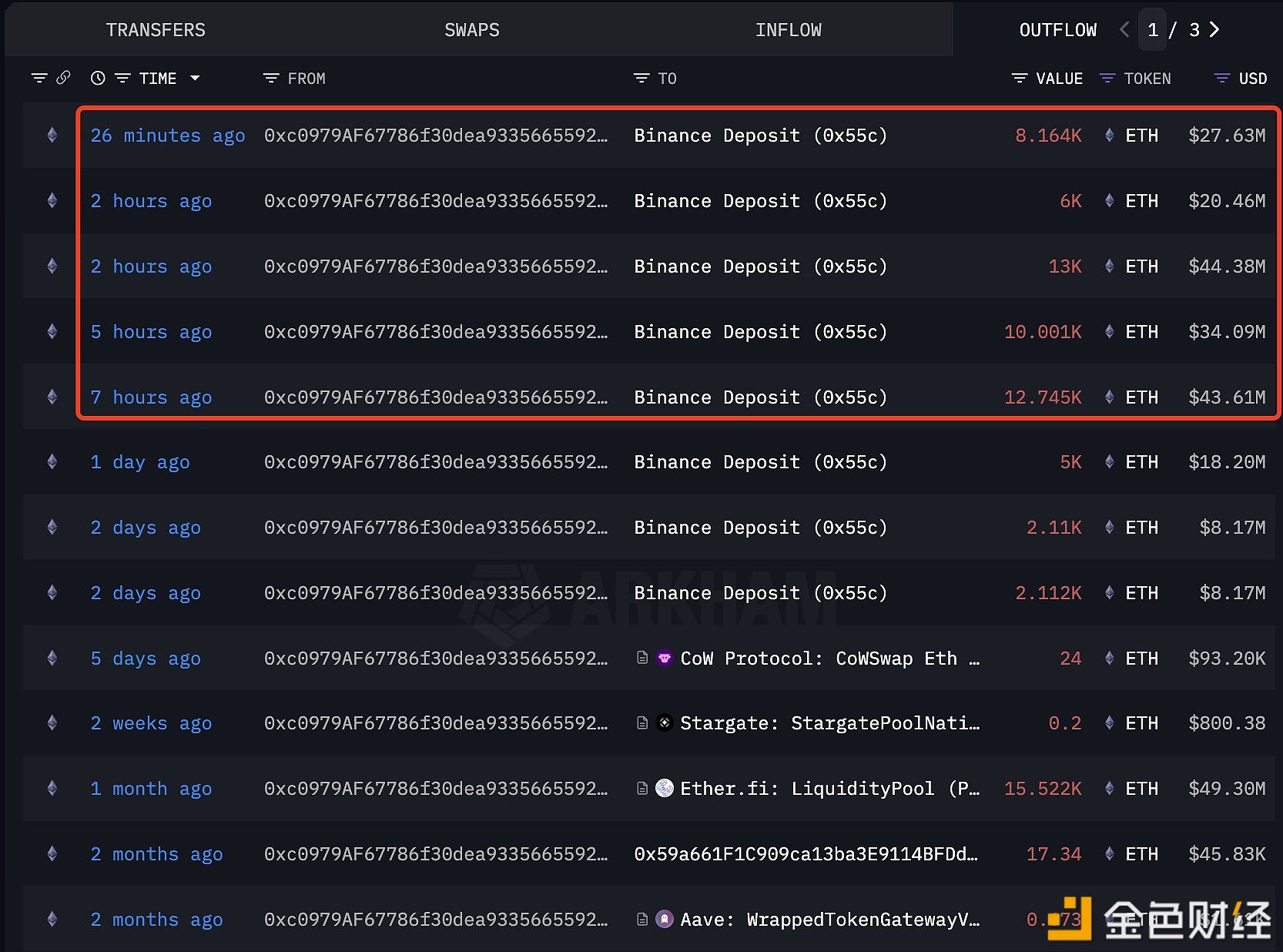Open the 2 weeks ago transaction link
The width and height of the screenshot is (1283, 952).
click(x=151, y=723)
